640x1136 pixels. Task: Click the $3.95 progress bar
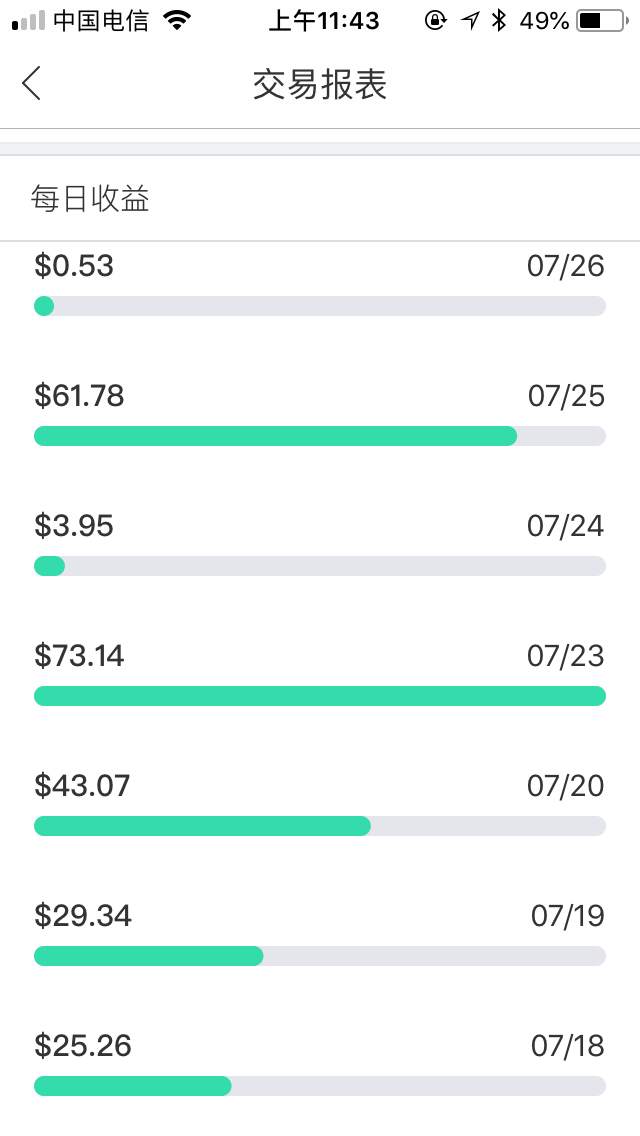tap(50, 566)
